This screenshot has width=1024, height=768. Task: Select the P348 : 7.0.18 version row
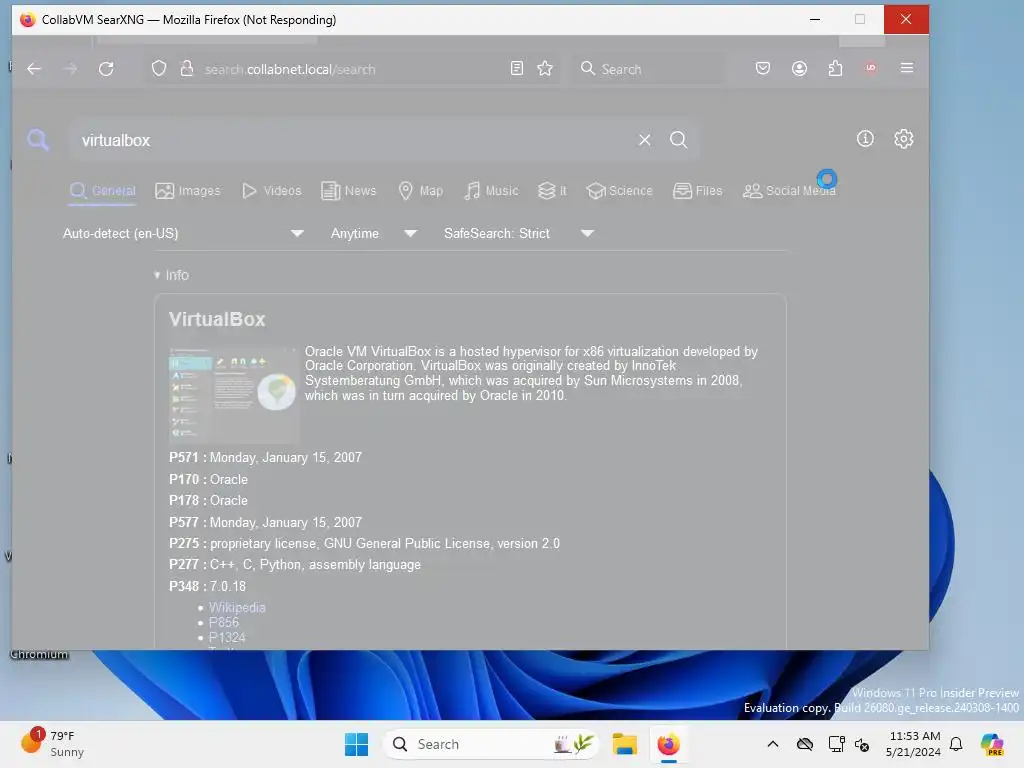[208, 586]
